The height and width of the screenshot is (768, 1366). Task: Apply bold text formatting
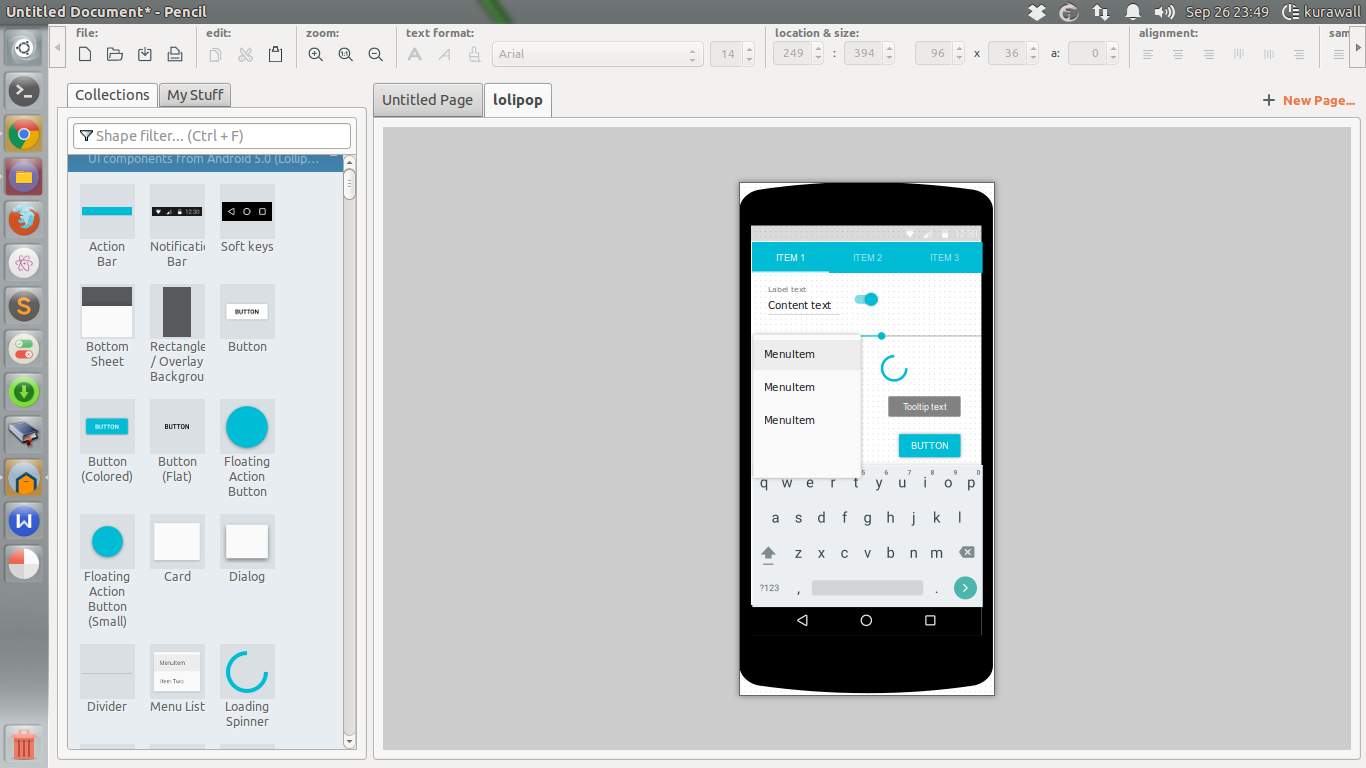(x=414, y=54)
